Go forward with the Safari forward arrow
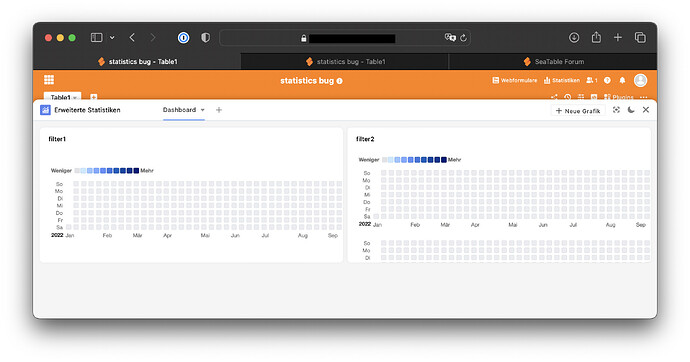This screenshot has width=690, height=362. pos(152,38)
